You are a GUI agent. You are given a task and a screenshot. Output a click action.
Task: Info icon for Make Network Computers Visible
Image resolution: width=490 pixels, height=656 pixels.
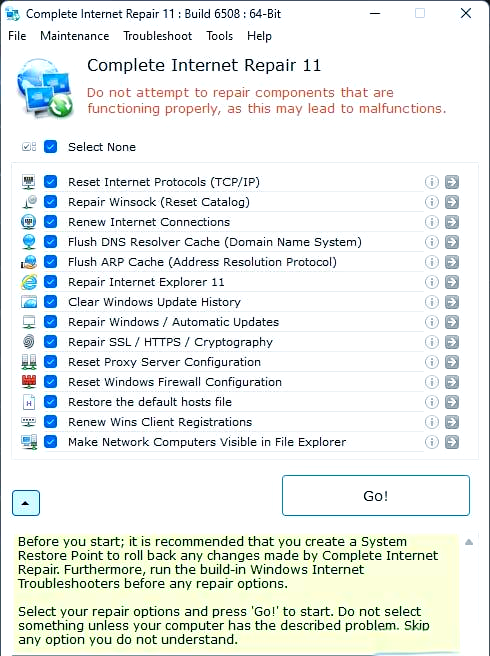click(x=432, y=442)
